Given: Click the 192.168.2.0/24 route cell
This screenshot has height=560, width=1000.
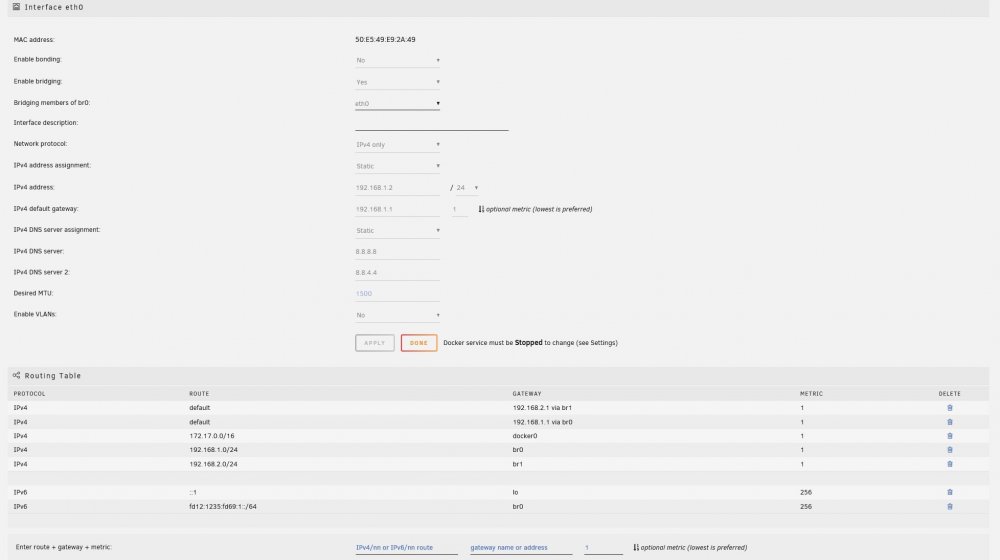Looking at the screenshot, I should (x=213, y=464).
